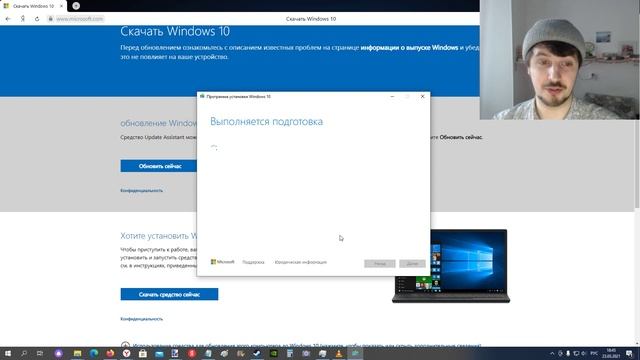640x360 pixels.
Task: Open a new browser tab
Action: coord(76,6)
